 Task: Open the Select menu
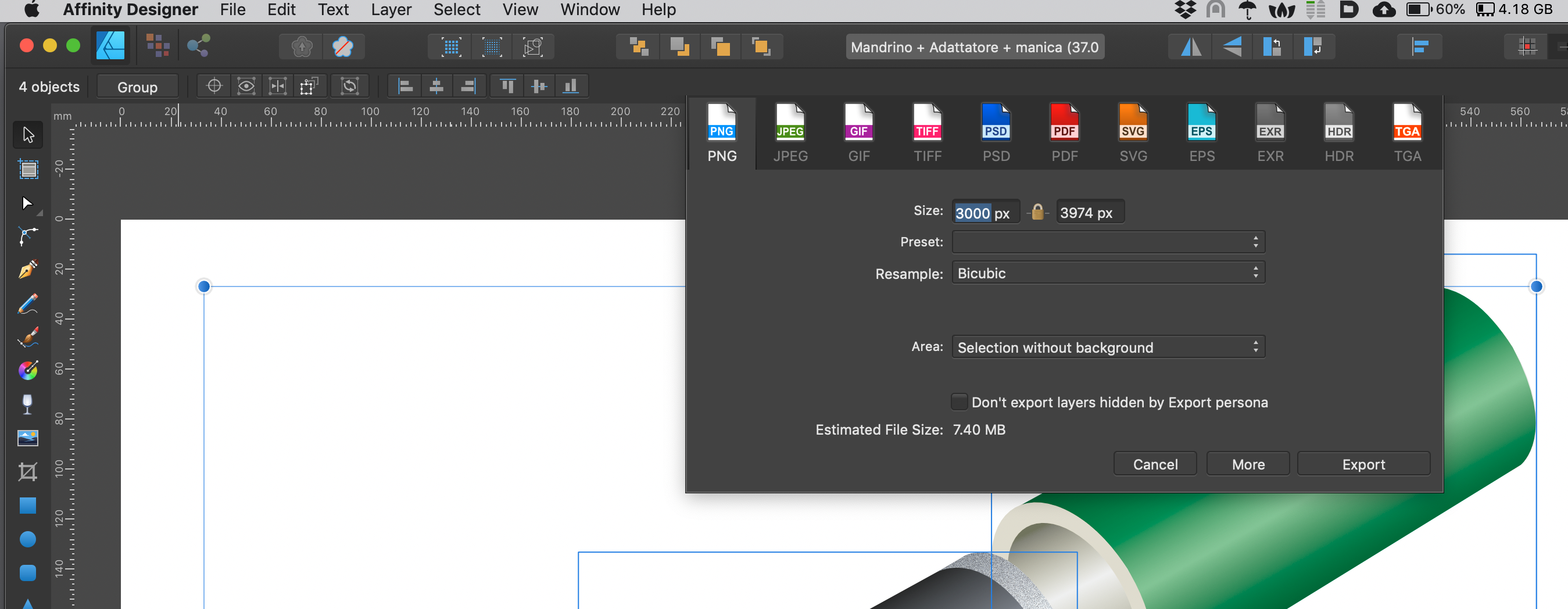point(457,10)
